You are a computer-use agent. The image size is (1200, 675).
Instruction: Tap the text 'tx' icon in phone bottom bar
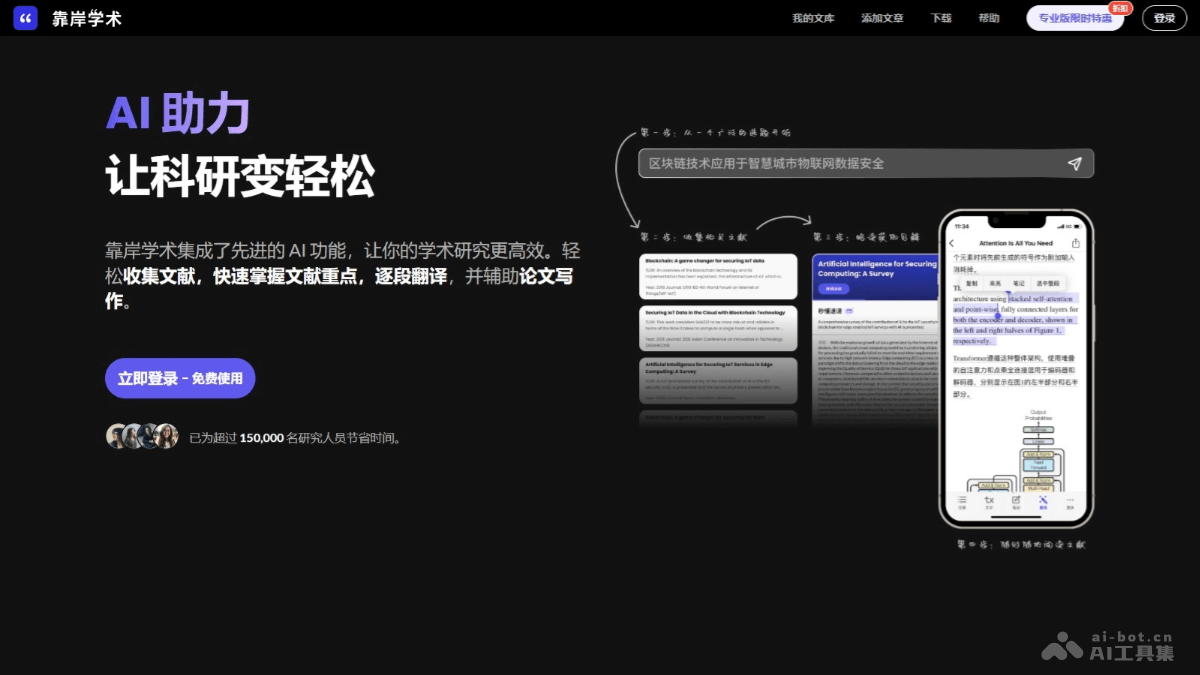989,501
